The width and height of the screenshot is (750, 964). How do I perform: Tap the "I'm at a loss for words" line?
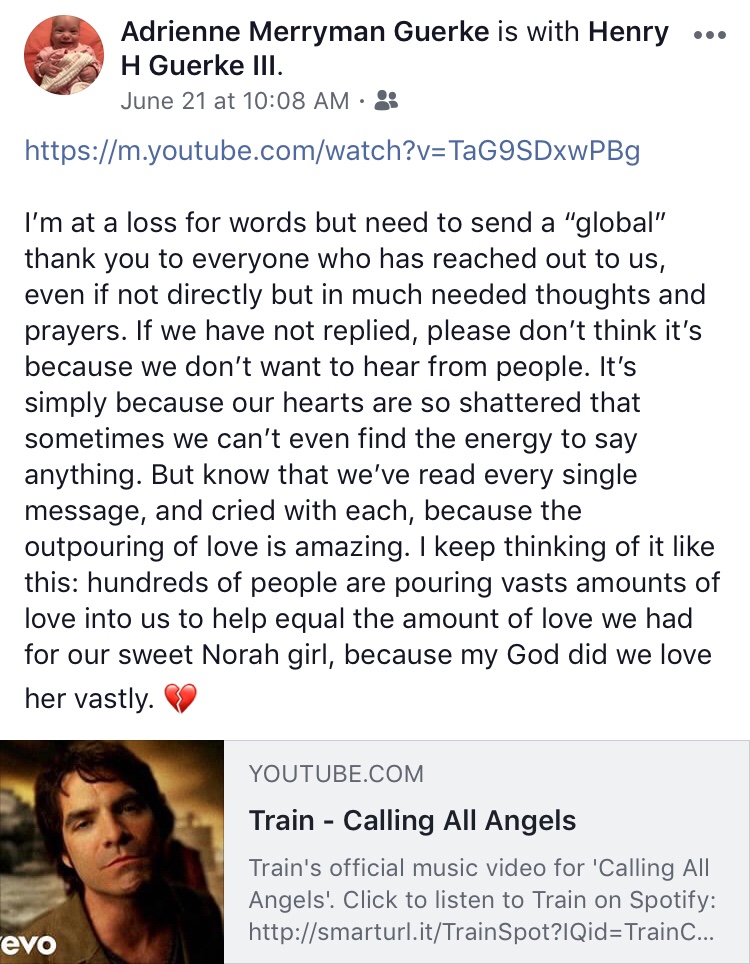tap(200, 224)
